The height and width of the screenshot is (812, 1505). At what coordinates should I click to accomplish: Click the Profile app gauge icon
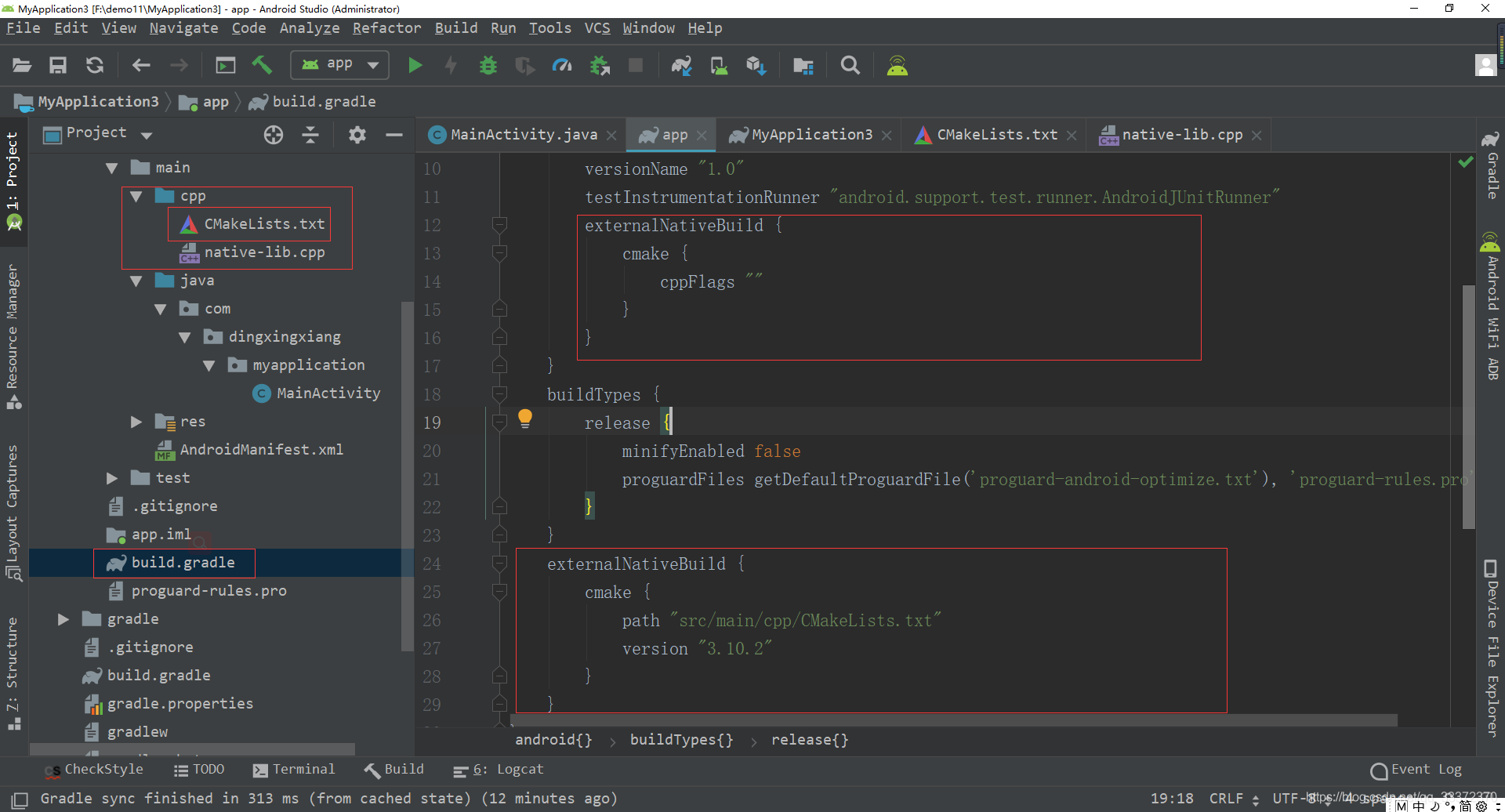pos(562,65)
